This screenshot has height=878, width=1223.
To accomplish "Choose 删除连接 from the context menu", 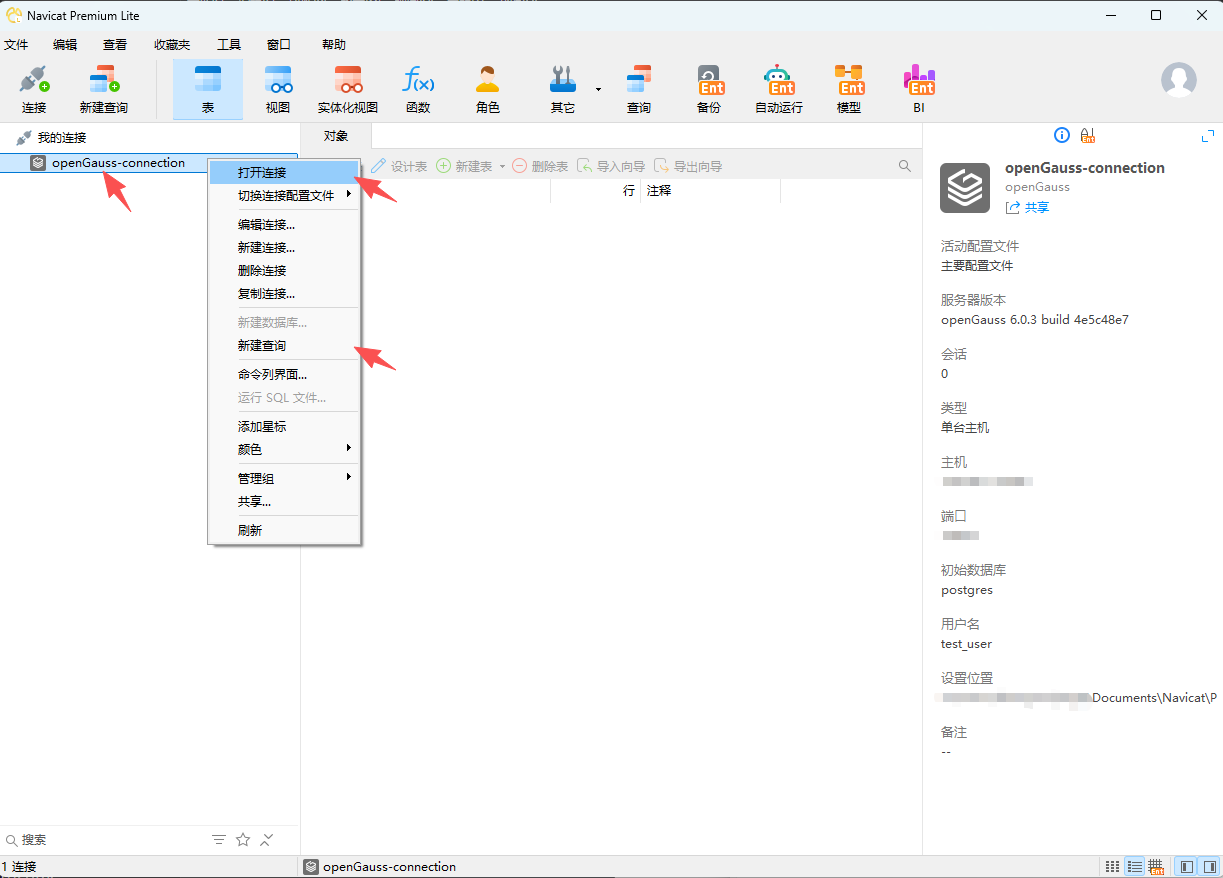I will 284,271.
